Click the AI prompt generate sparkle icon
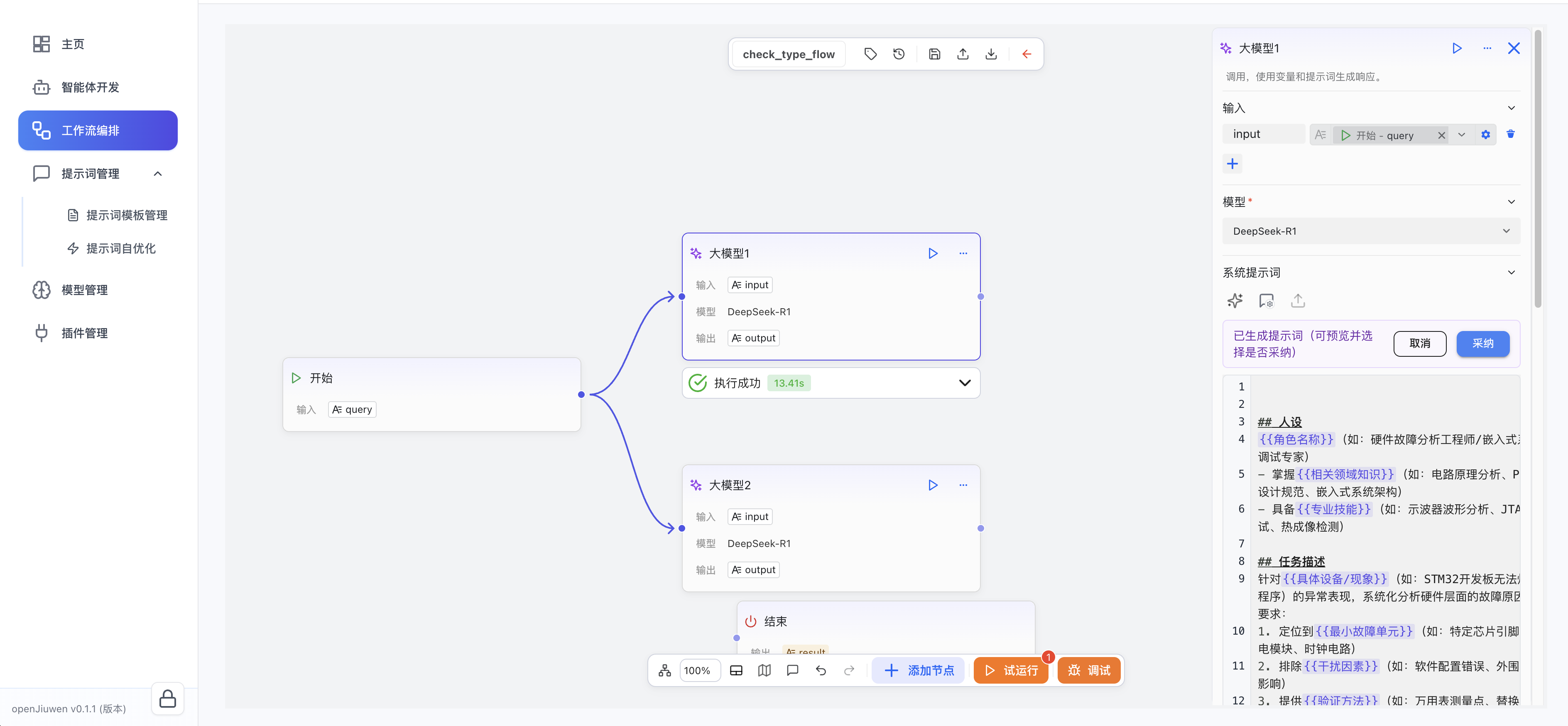Image resolution: width=1568 pixels, height=726 pixels. pyautogui.click(x=1235, y=300)
